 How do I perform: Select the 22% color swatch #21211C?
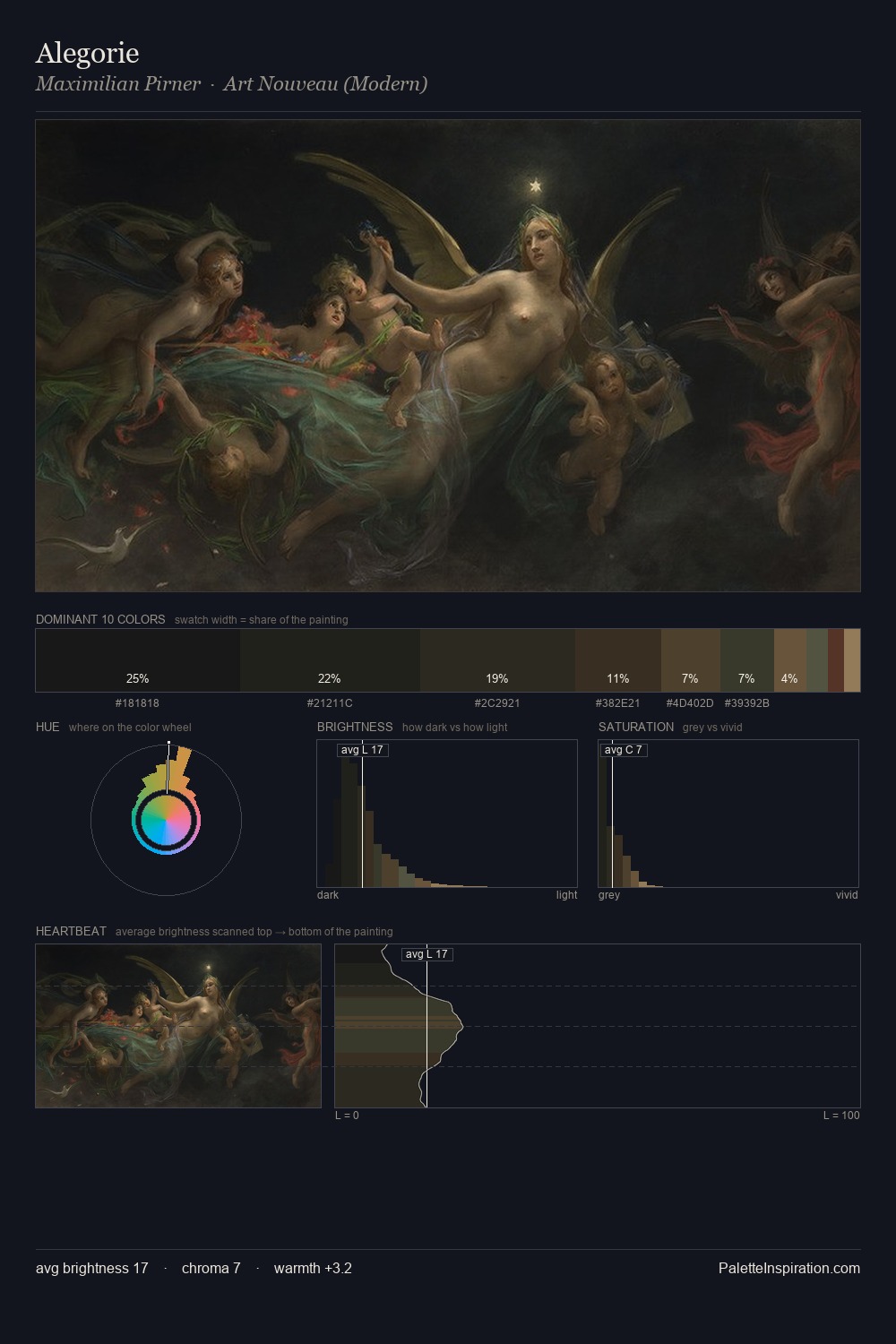[330, 660]
